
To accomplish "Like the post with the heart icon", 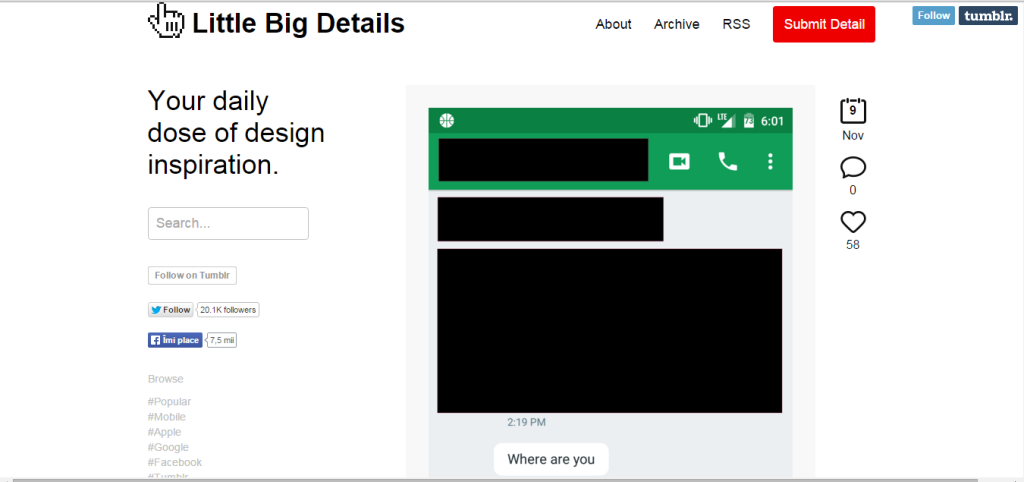I will 853,222.
